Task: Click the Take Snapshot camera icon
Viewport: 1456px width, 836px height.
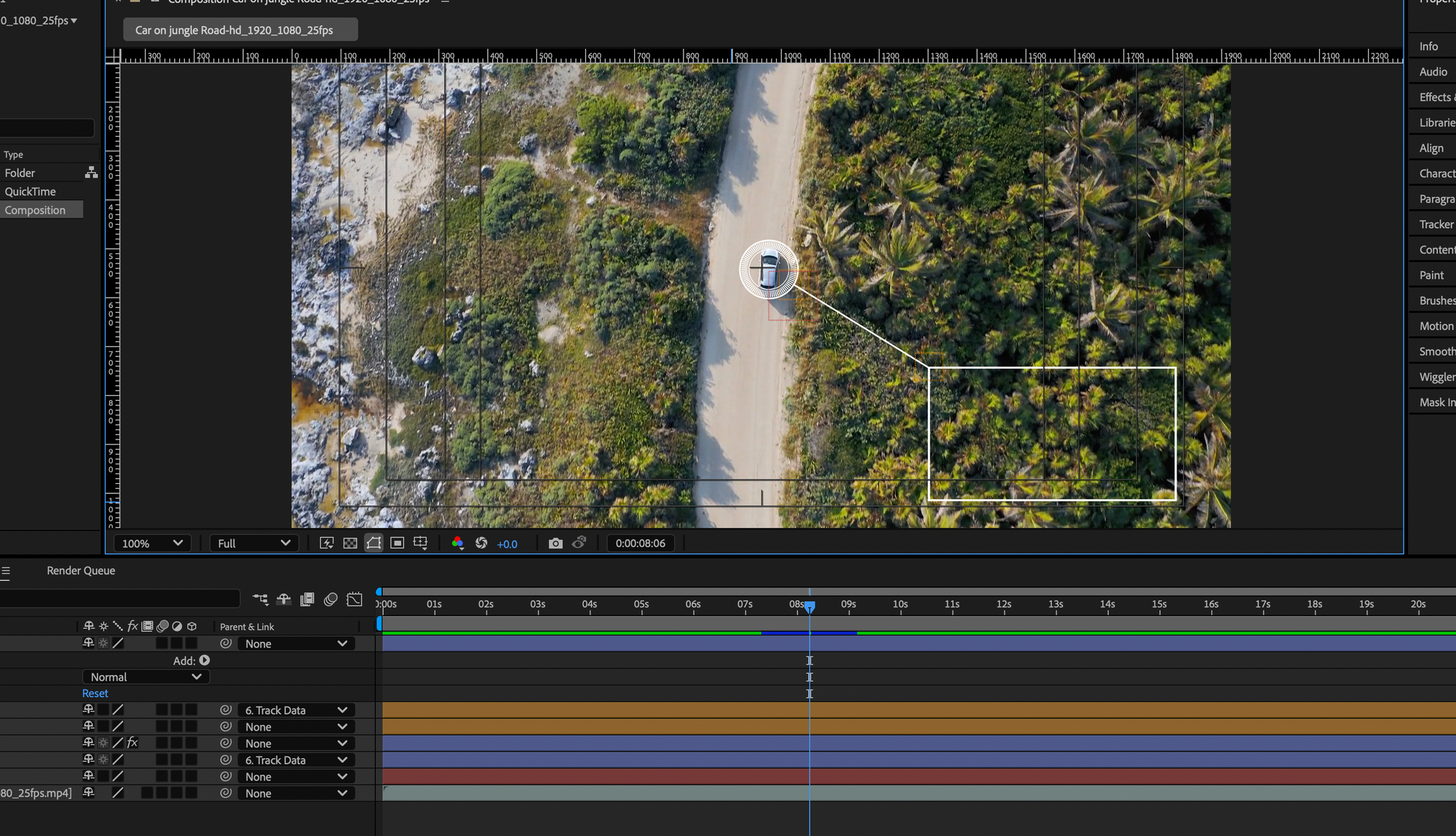Action: click(x=555, y=544)
